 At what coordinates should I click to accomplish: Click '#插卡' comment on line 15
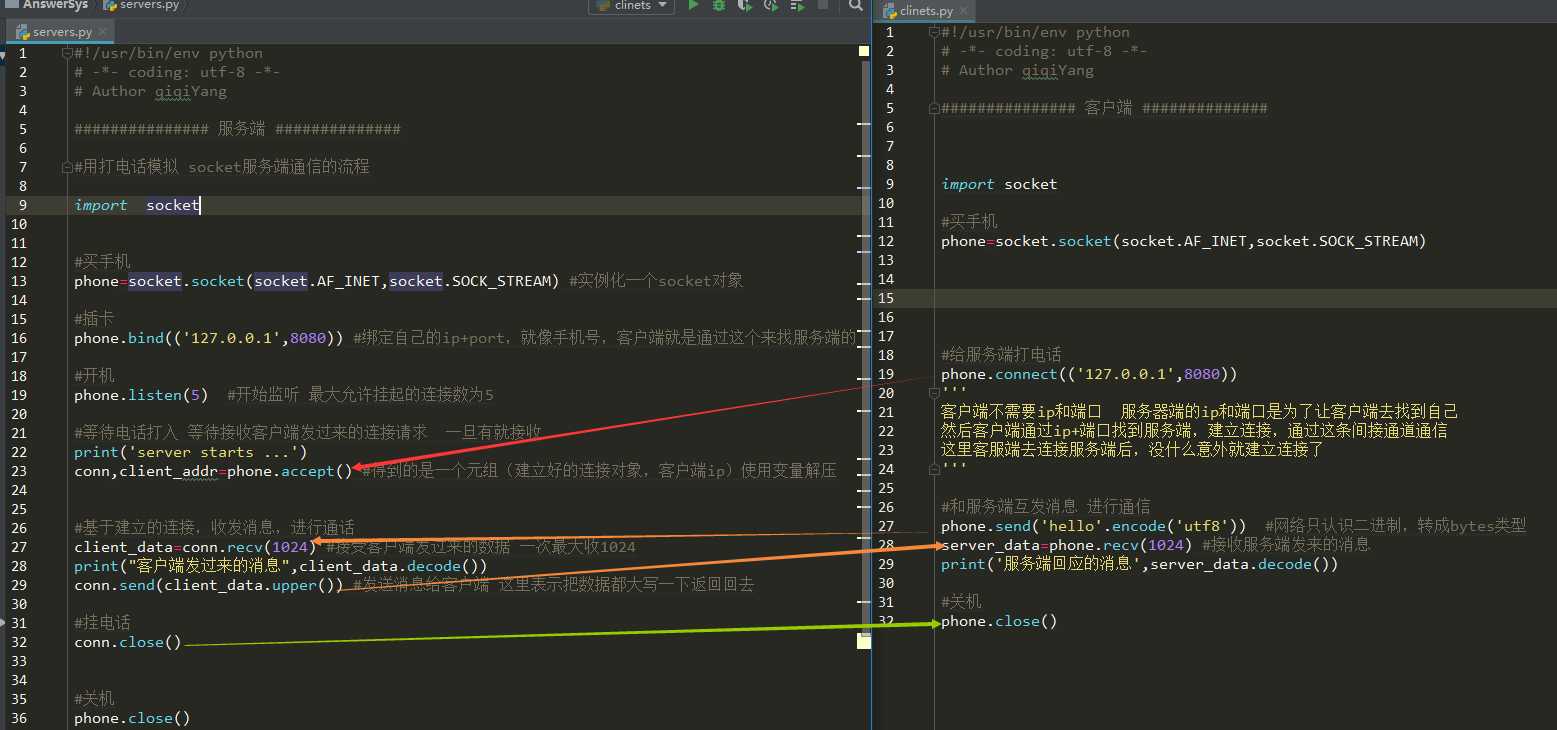tap(94, 319)
